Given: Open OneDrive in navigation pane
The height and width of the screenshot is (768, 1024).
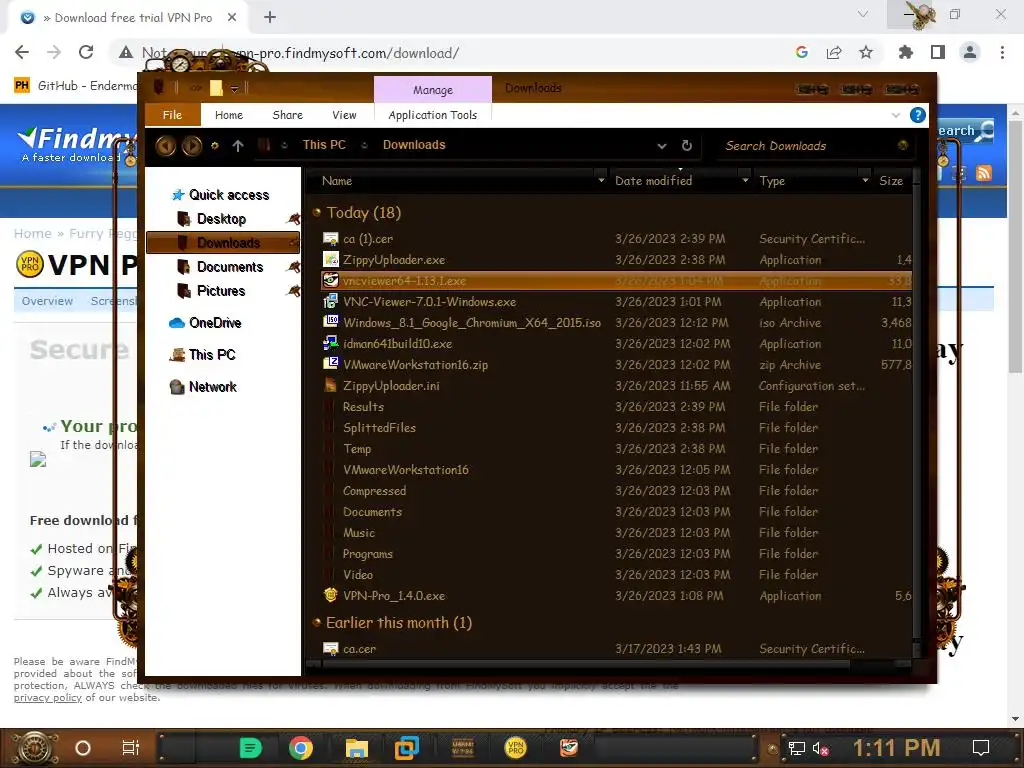Looking at the screenshot, I should pos(215,323).
